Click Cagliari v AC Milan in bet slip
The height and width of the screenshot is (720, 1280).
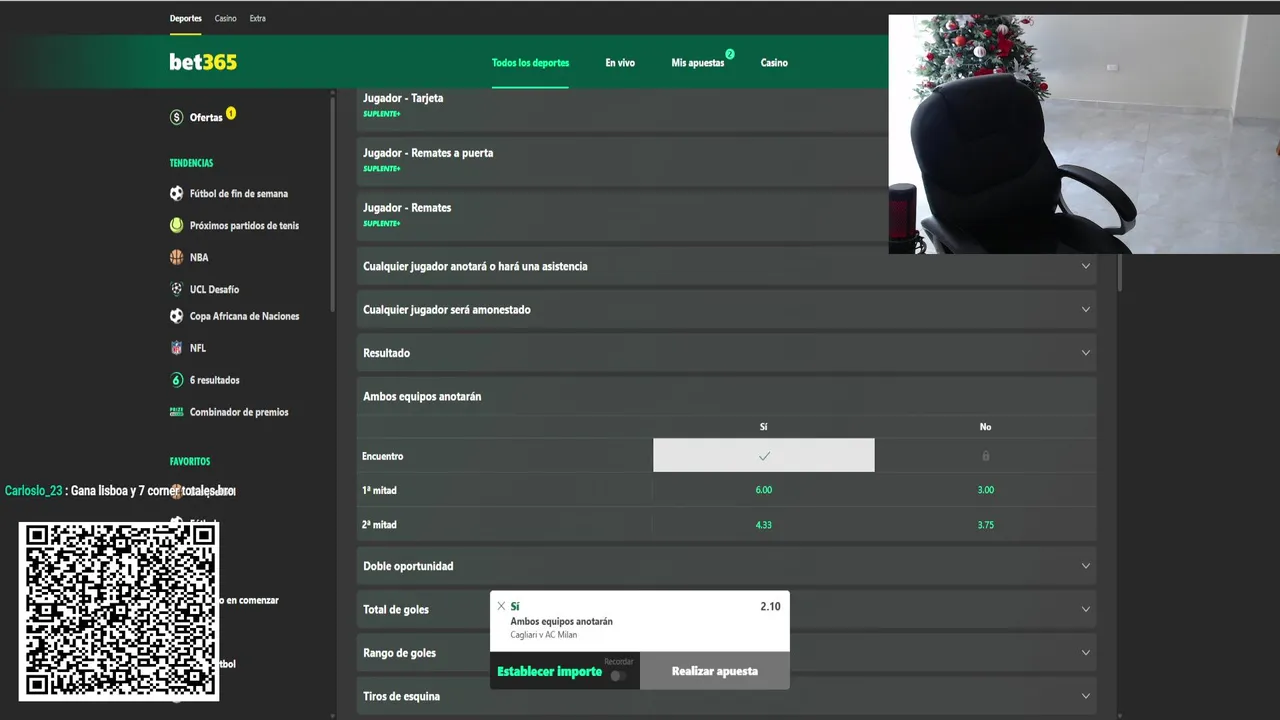pos(543,635)
